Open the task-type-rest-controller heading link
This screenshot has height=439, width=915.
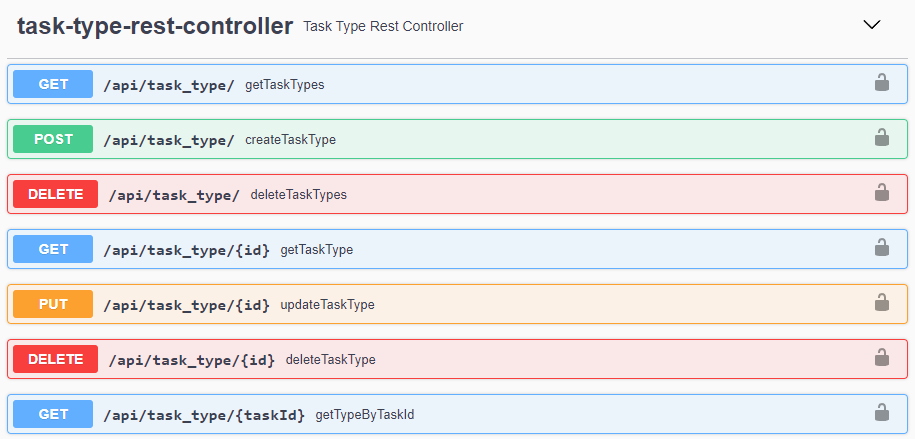[x=155, y=26]
